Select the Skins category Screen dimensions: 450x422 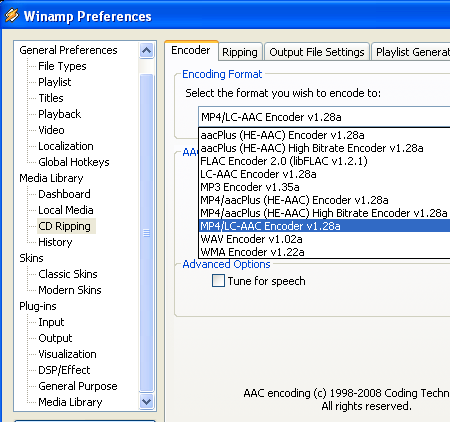(31, 258)
